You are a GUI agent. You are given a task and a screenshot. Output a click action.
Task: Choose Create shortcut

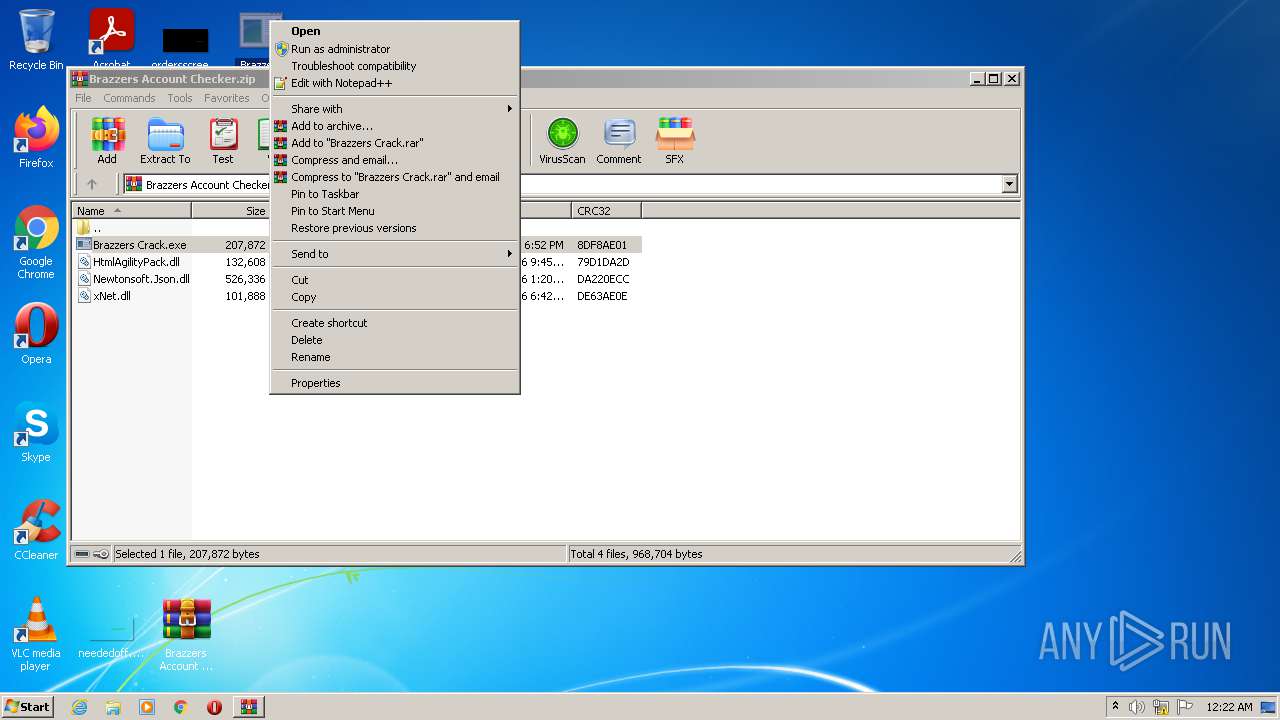point(395,323)
